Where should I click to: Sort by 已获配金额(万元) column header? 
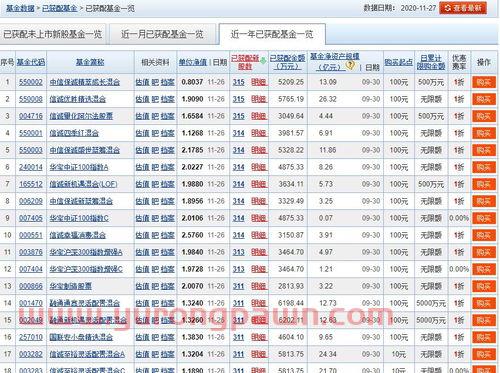click(287, 62)
